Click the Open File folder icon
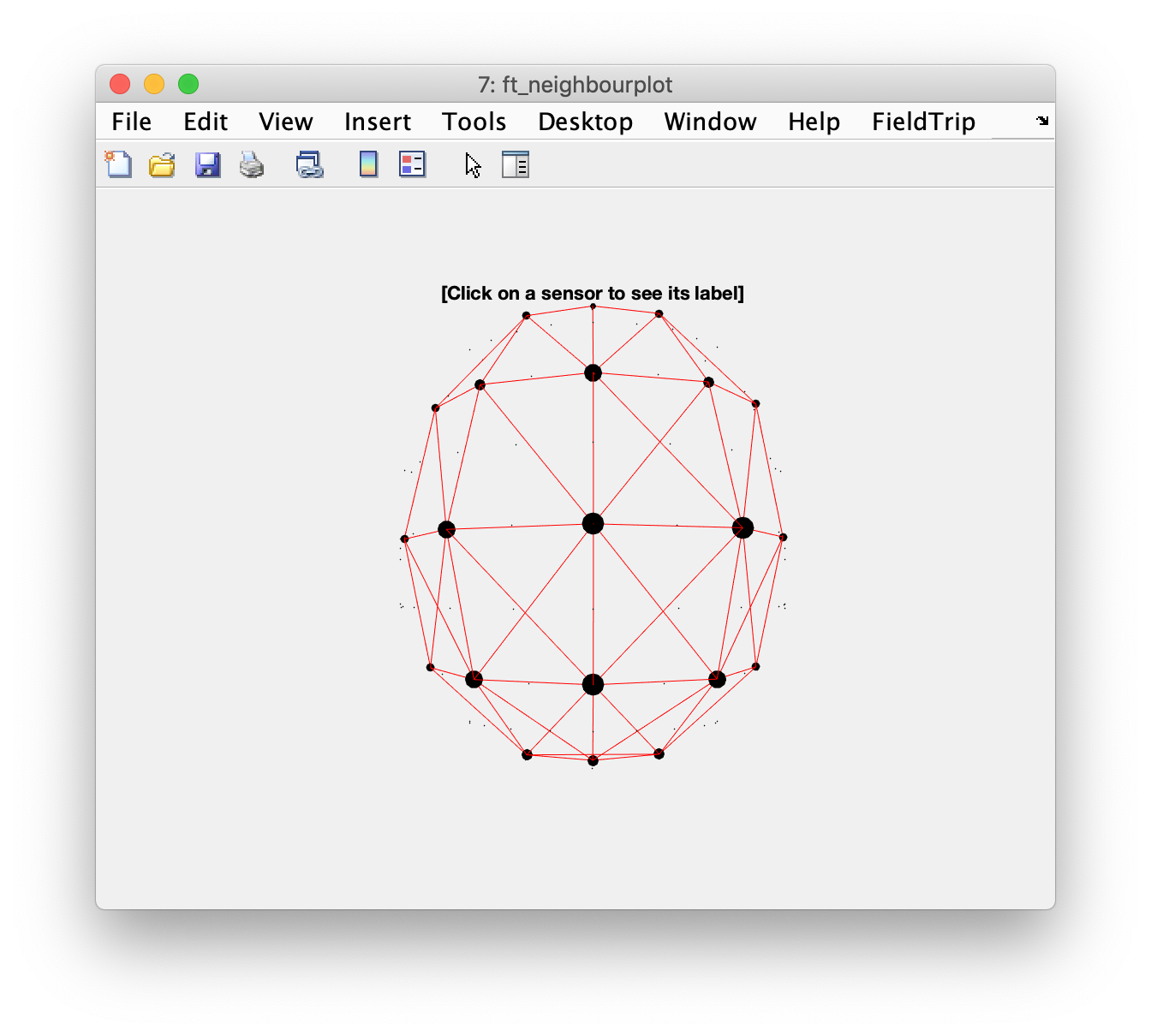Image resolution: width=1151 pixels, height=1036 pixels. (x=162, y=164)
